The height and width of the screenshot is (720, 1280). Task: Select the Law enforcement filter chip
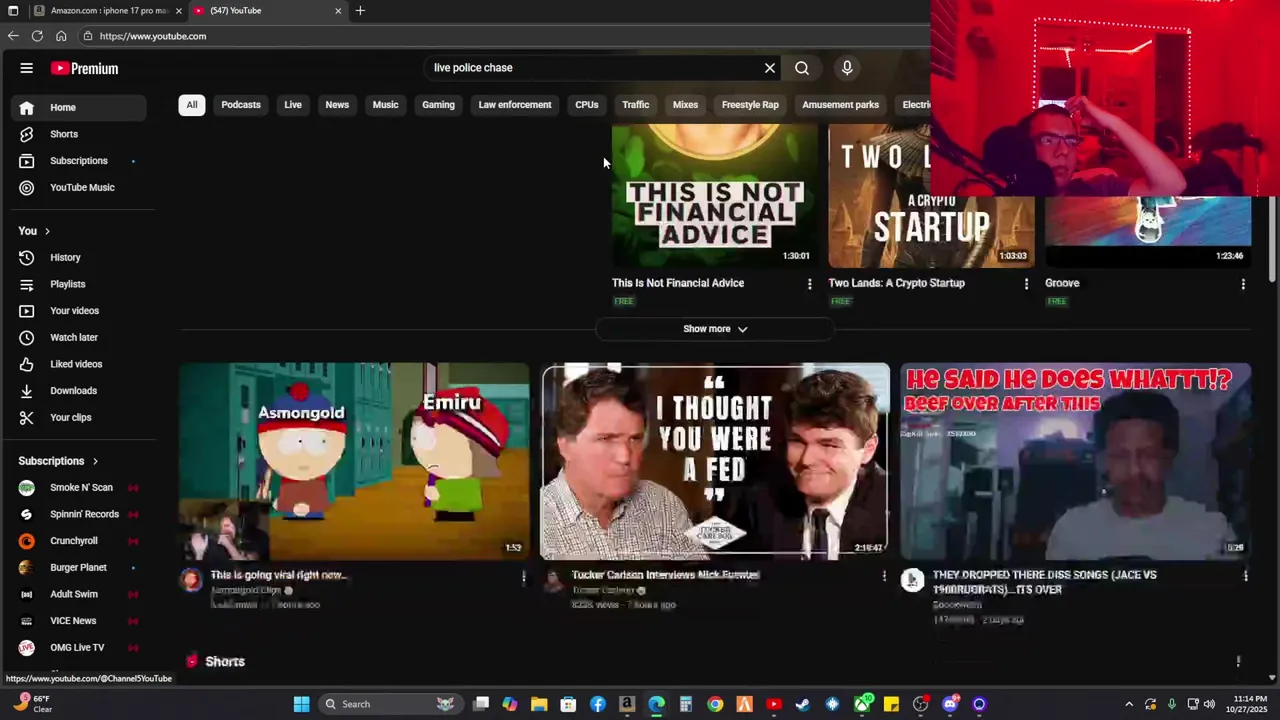515,105
